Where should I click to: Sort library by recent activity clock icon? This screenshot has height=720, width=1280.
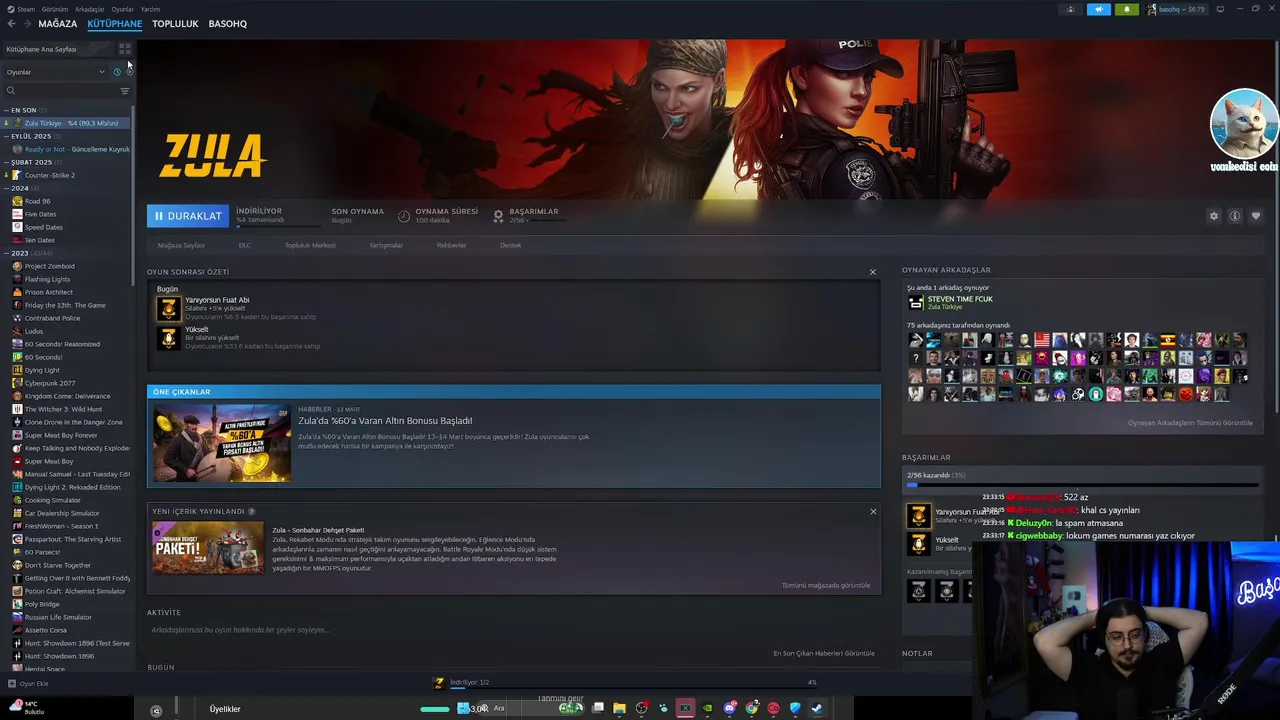117,72
